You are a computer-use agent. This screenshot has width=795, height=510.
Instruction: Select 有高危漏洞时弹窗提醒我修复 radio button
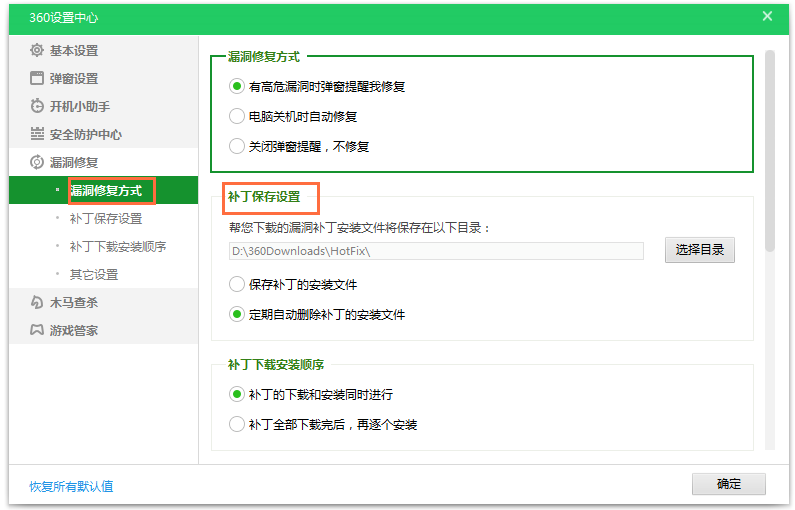pos(237,86)
